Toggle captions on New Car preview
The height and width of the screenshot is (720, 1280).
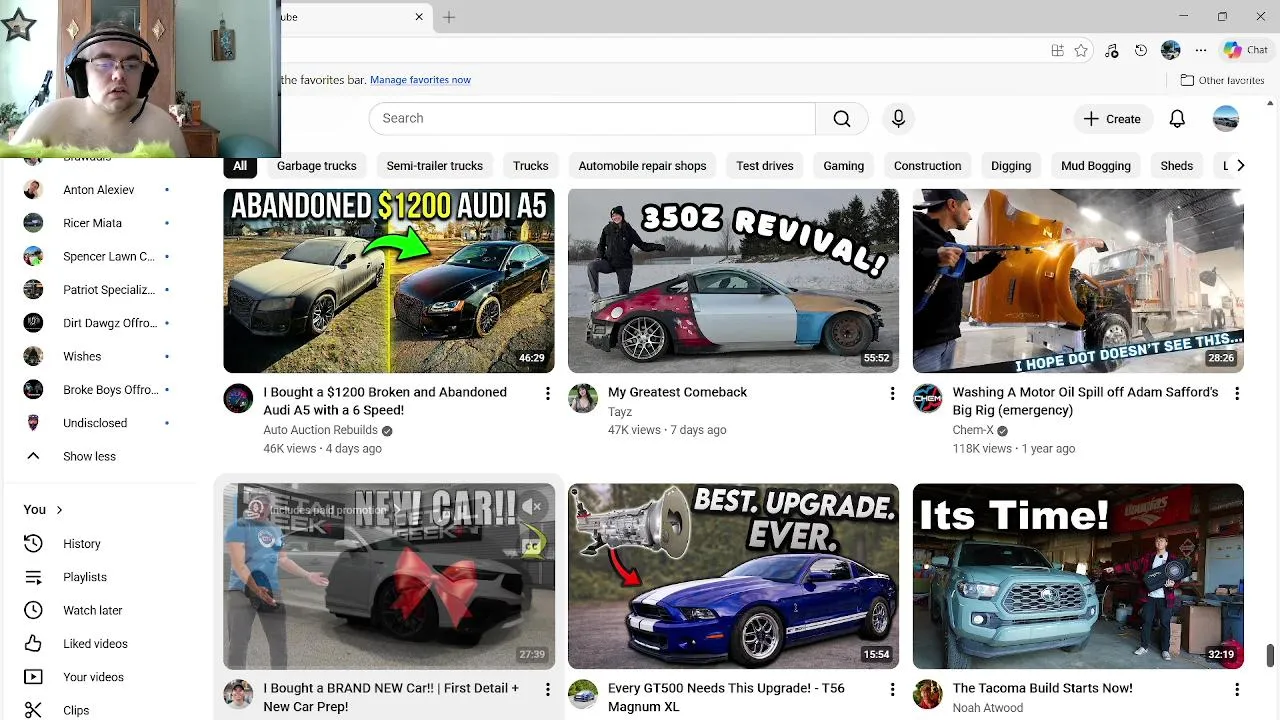(x=532, y=546)
